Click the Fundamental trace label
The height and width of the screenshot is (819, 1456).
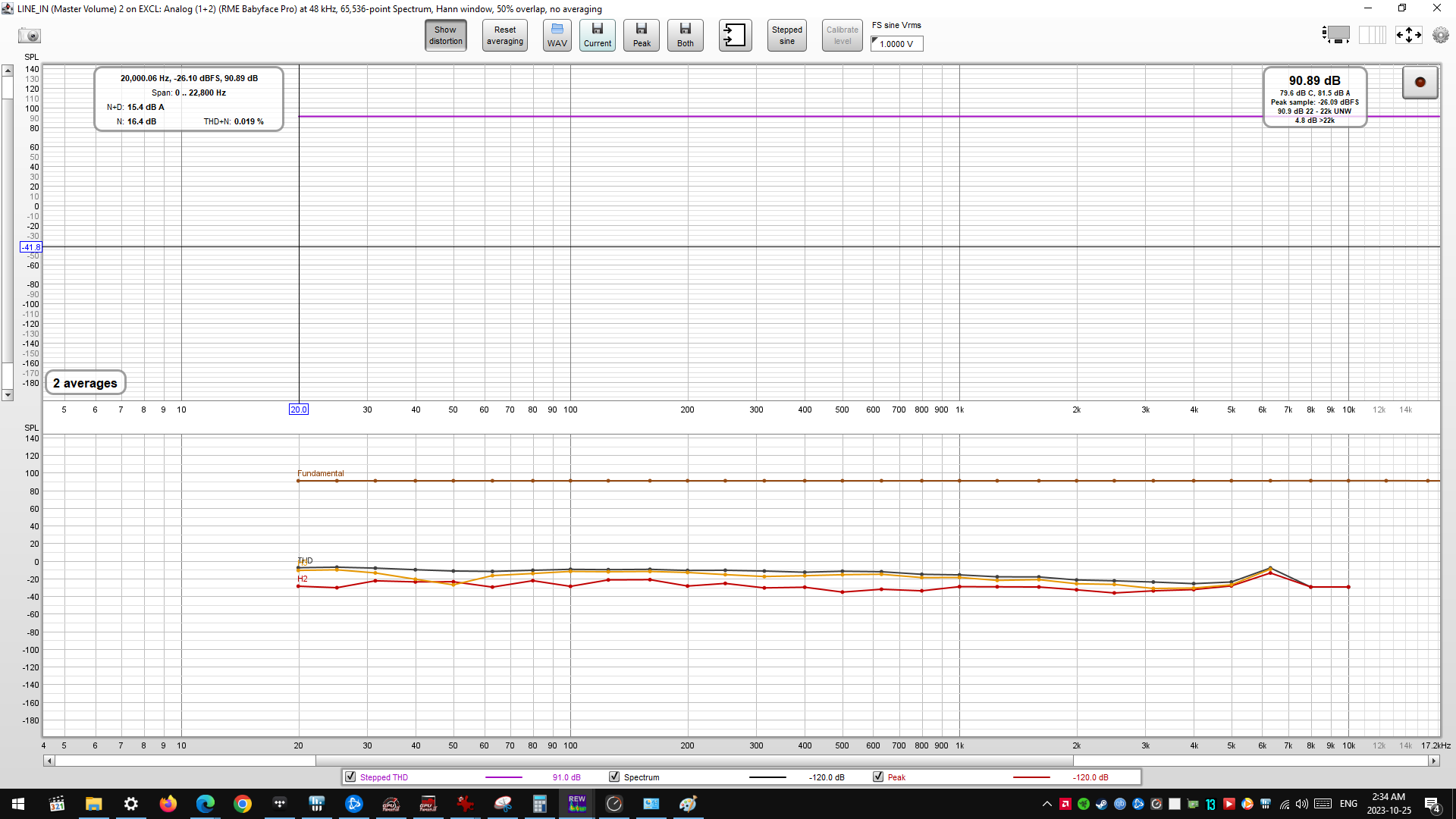320,473
